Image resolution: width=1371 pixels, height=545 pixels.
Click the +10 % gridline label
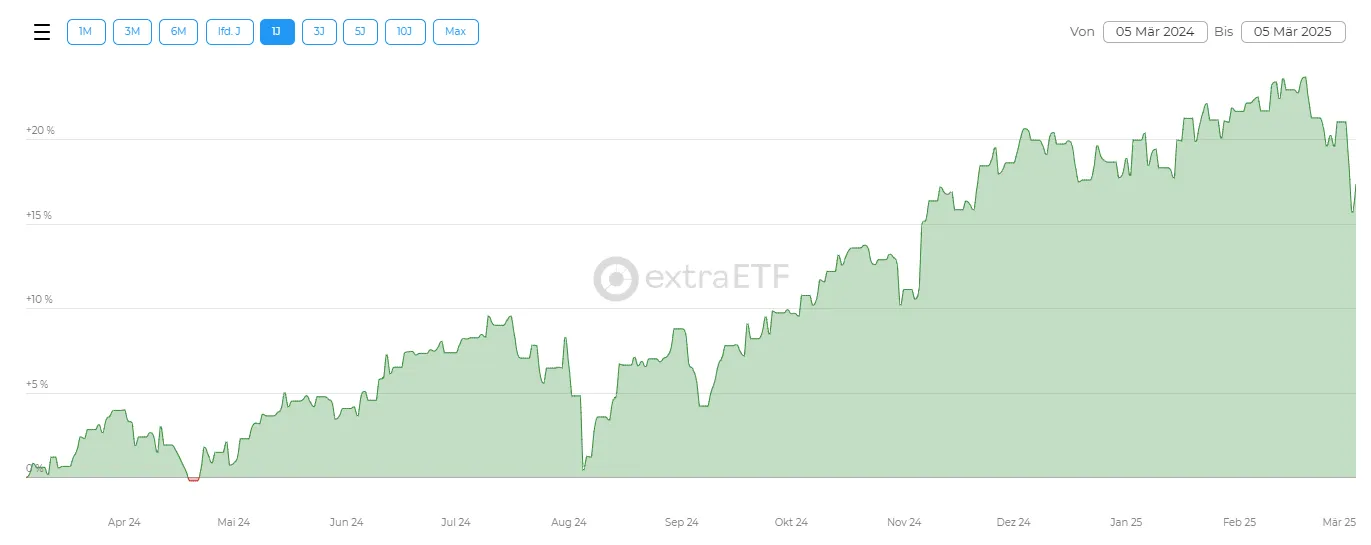click(x=40, y=300)
